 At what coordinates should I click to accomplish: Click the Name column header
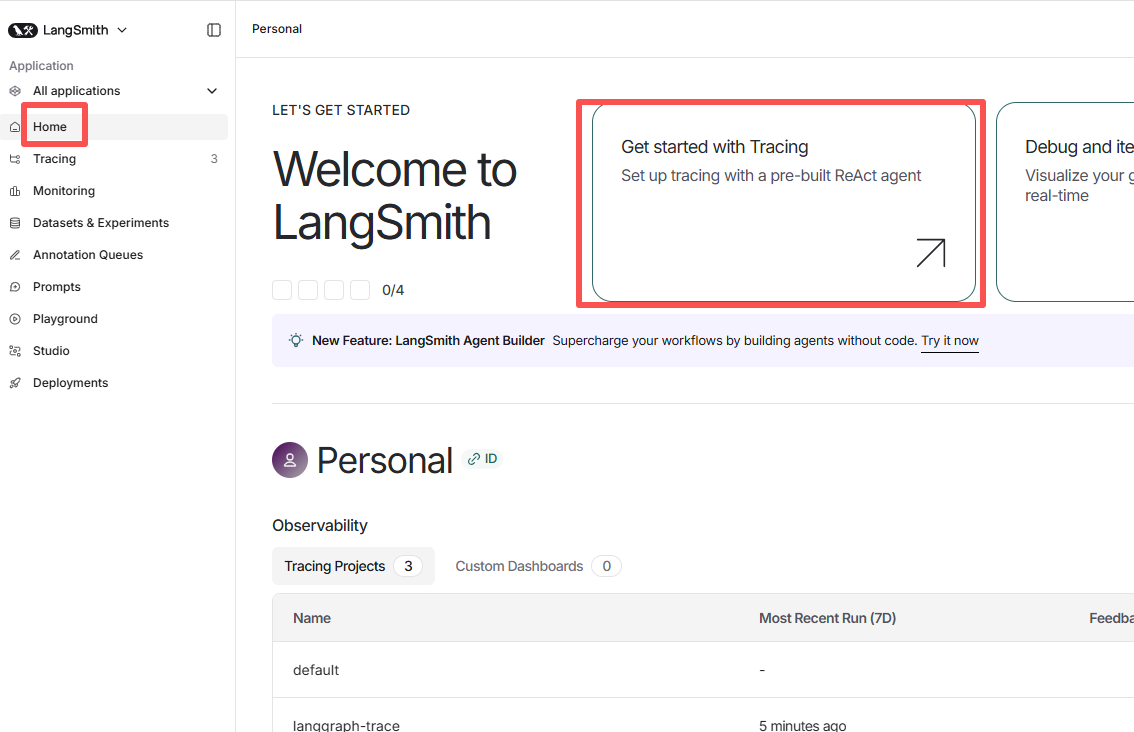[x=312, y=618]
